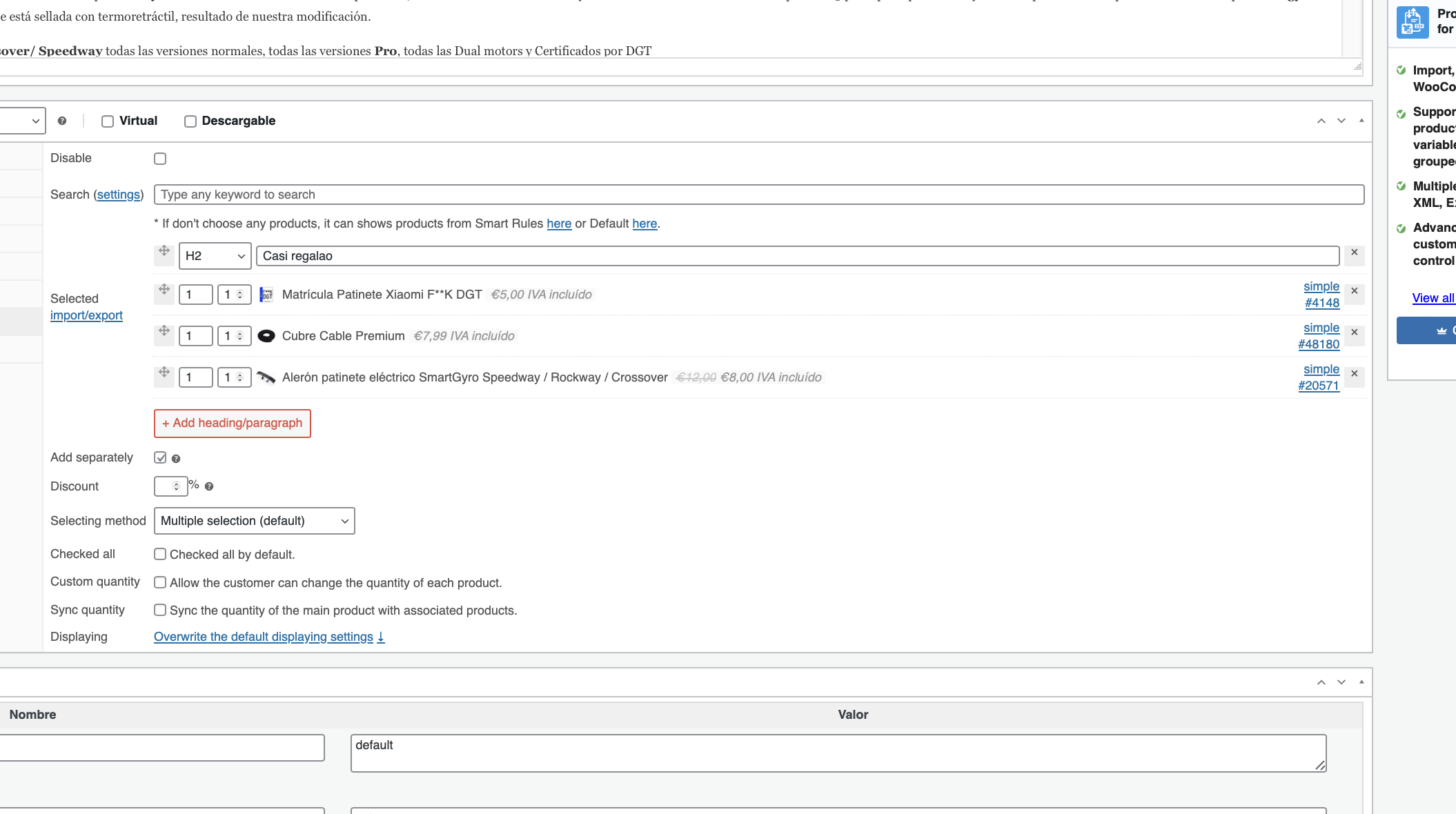Open the import/export link

[86, 315]
